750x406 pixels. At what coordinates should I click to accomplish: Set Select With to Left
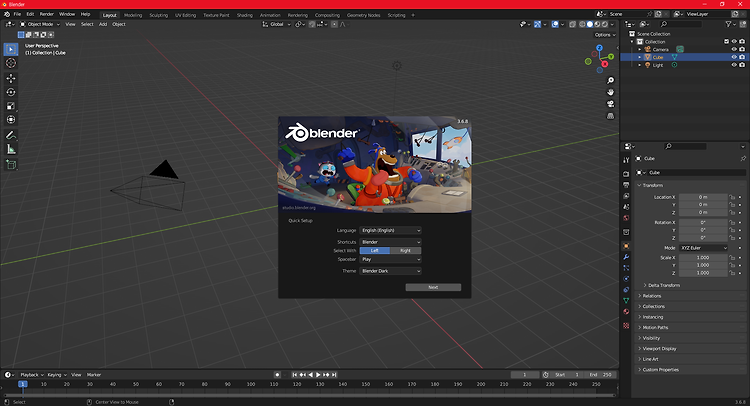[375, 251]
